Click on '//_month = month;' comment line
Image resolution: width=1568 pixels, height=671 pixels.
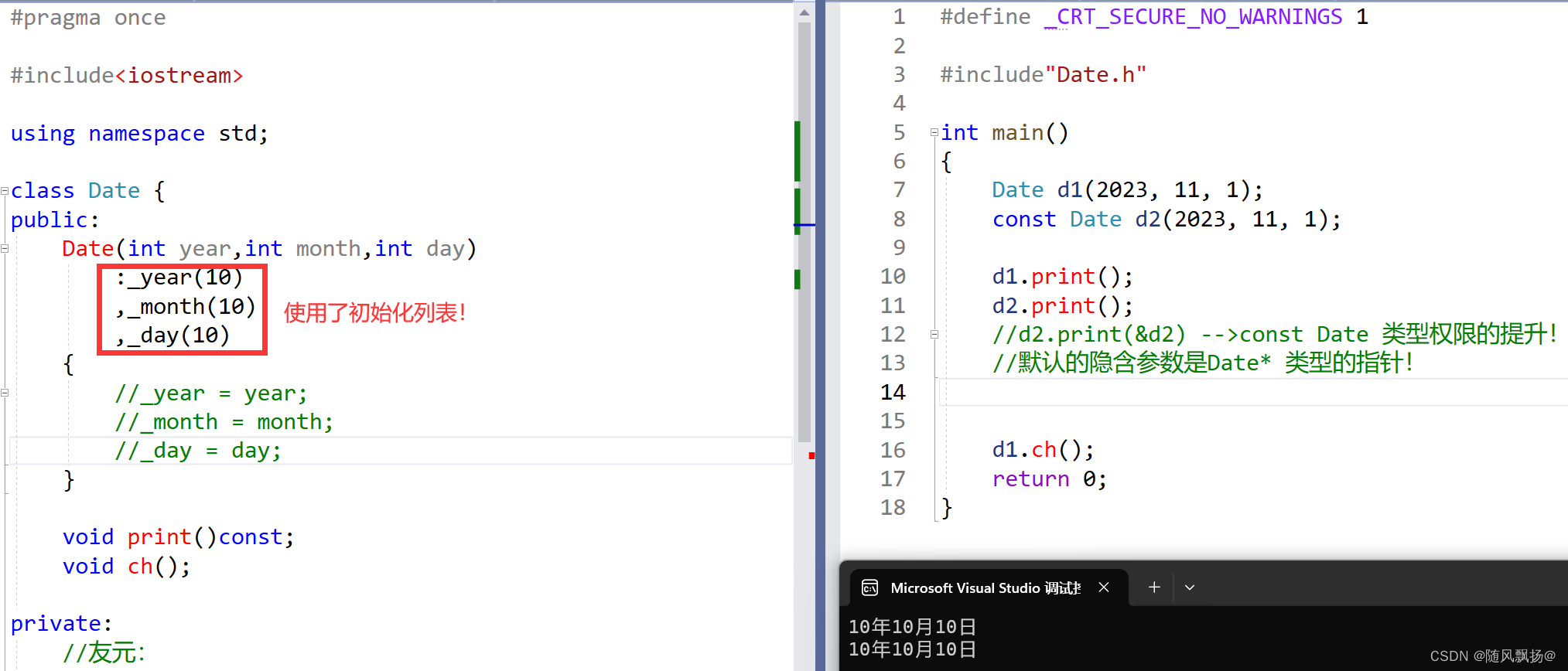coord(224,422)
